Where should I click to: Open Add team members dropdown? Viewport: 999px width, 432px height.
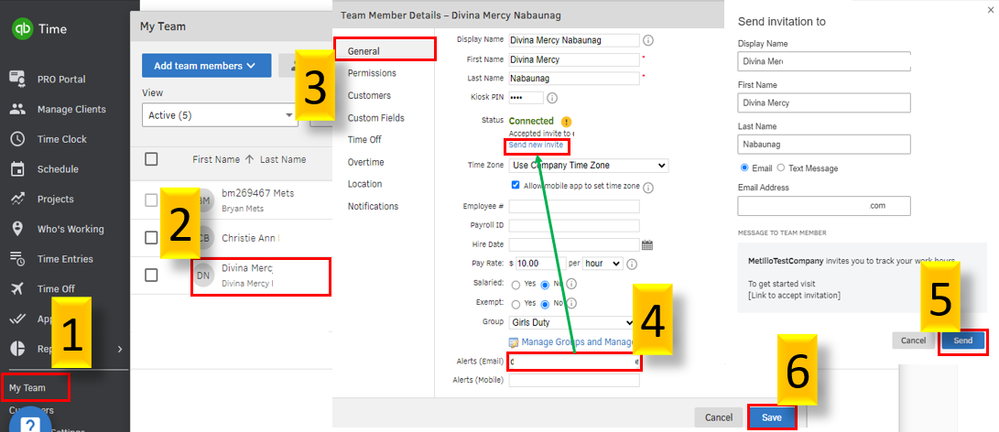206,66
